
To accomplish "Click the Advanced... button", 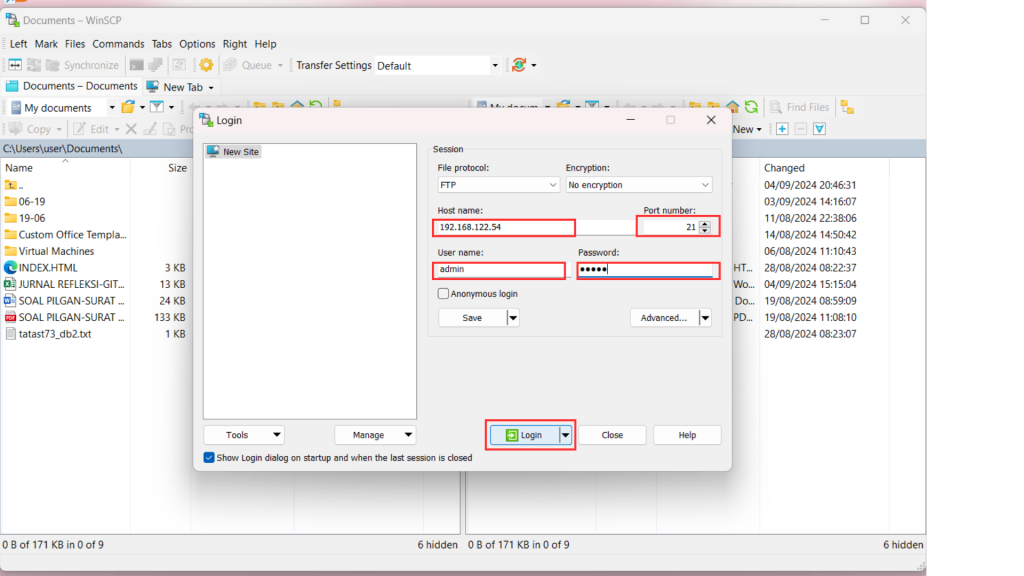I will point(663,318).
